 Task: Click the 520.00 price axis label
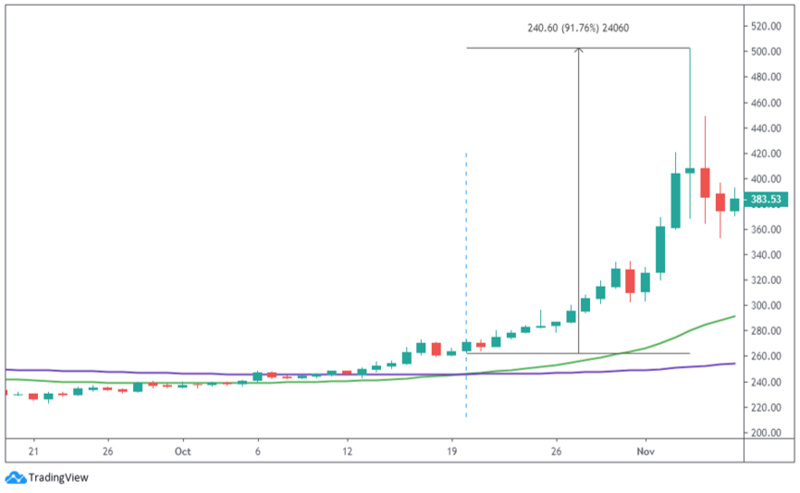pos(766,26)
